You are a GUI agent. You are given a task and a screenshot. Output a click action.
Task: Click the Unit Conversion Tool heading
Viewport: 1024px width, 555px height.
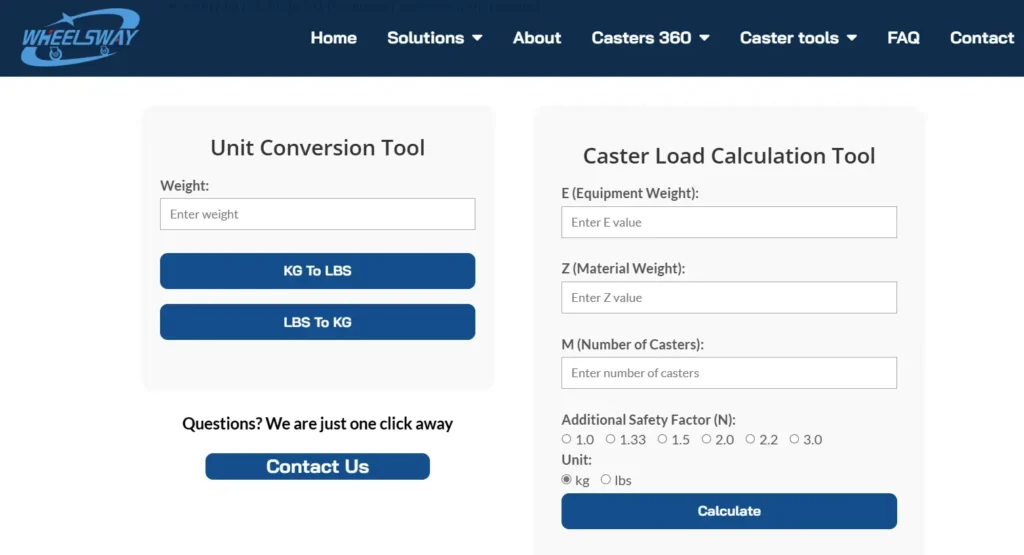pyautogui.click(x=317, y=148)
